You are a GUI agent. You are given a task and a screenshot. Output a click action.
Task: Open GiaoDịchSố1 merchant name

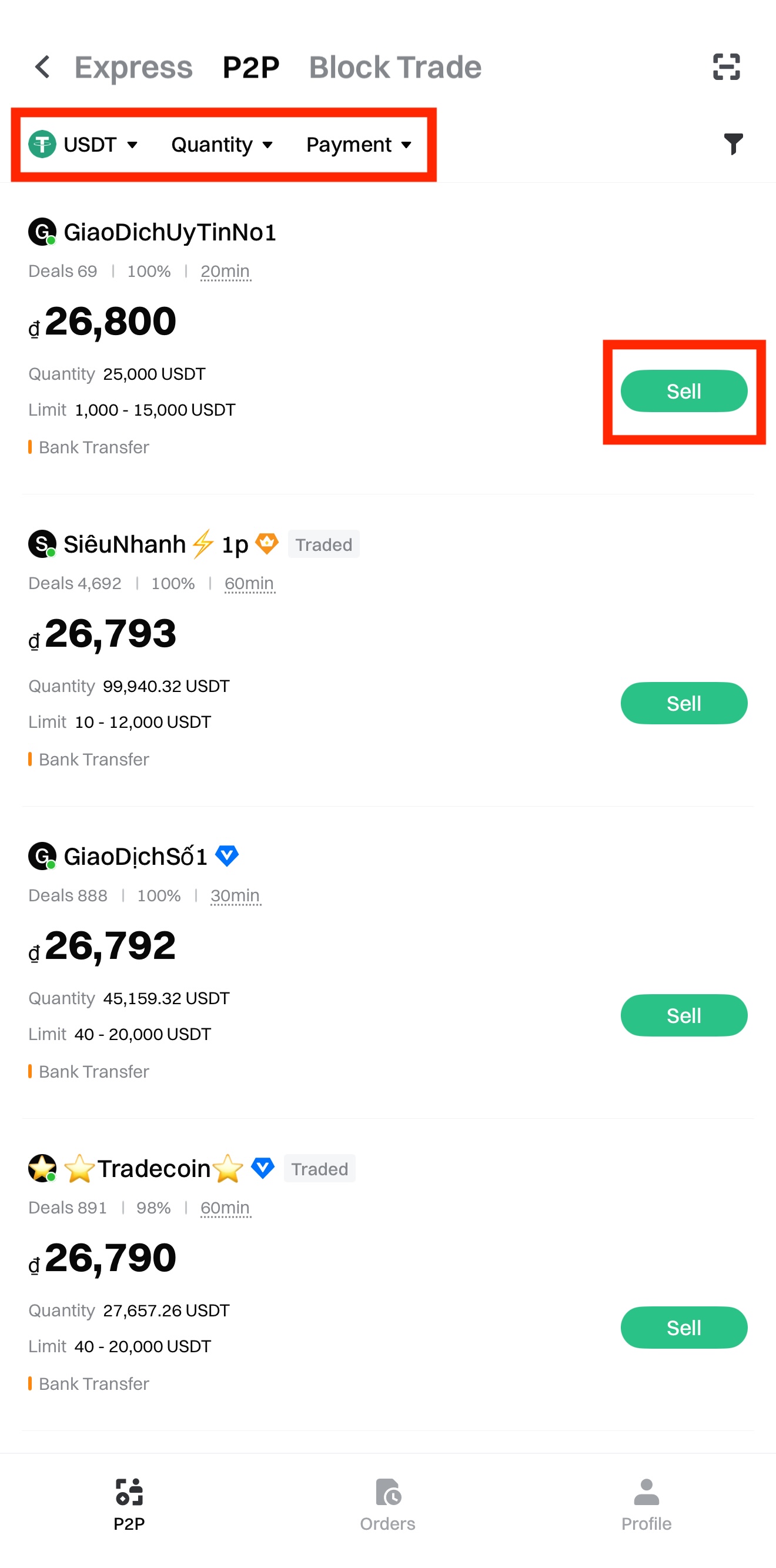pos(135,856)
